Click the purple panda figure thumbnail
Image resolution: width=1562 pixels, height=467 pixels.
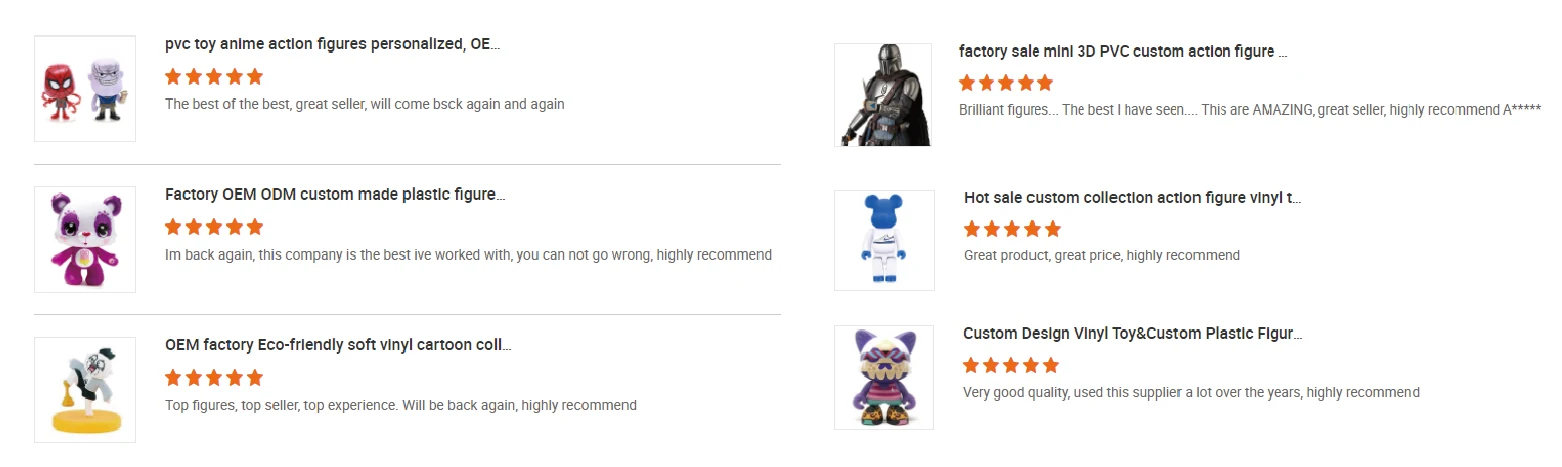[85, 239]
